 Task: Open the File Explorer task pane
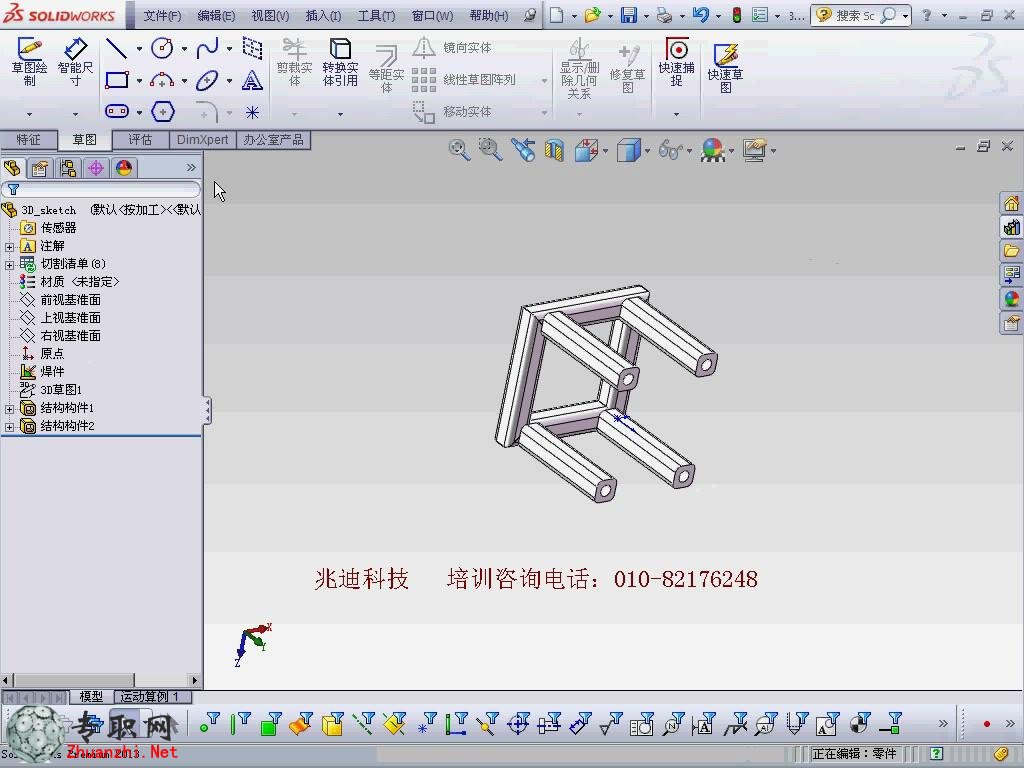click(1012, 251)
